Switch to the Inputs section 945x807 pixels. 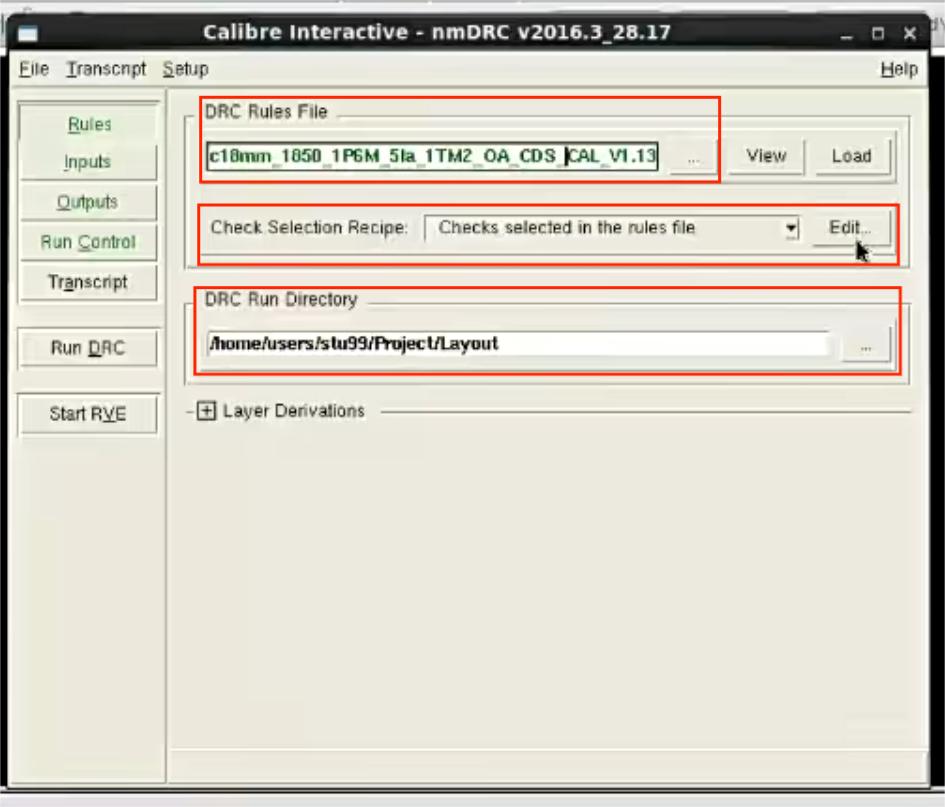tap(89, 162)
